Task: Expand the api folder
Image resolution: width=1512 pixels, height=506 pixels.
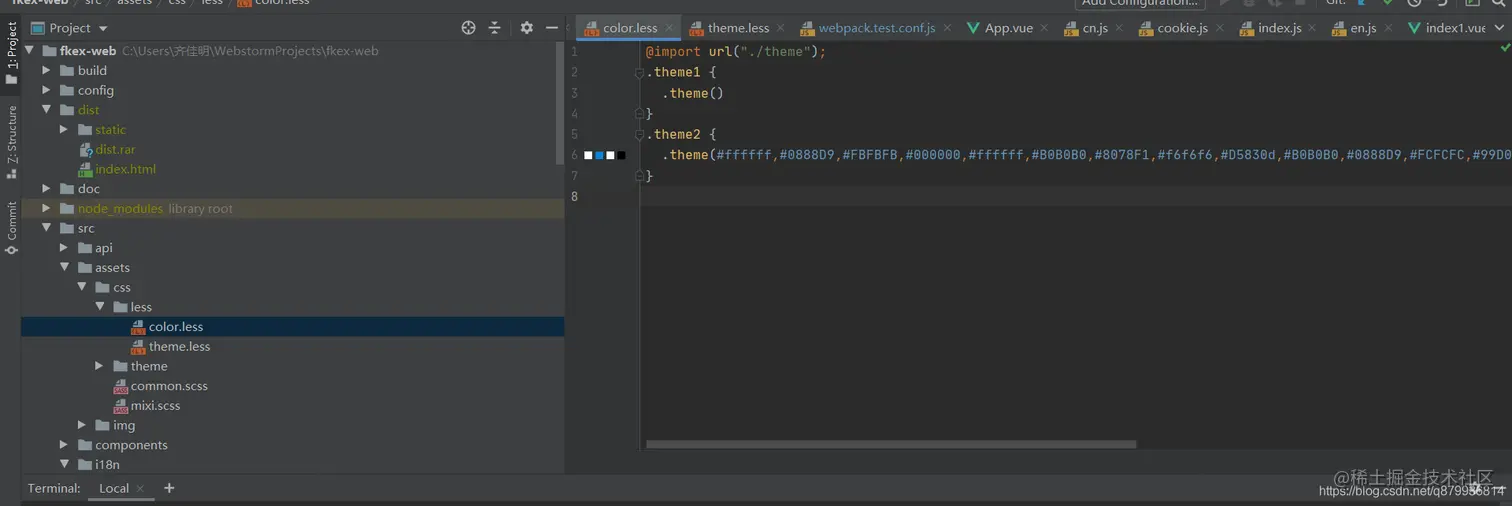Action: 65,248
